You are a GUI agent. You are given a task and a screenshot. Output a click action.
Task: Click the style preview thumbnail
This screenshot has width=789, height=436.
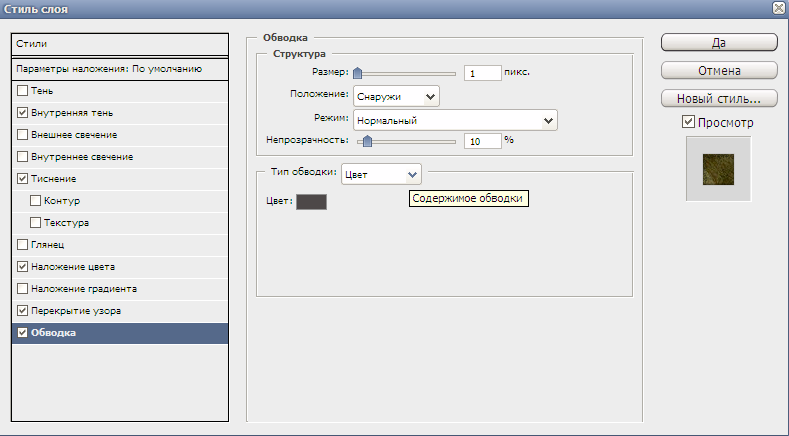[718, 169]
